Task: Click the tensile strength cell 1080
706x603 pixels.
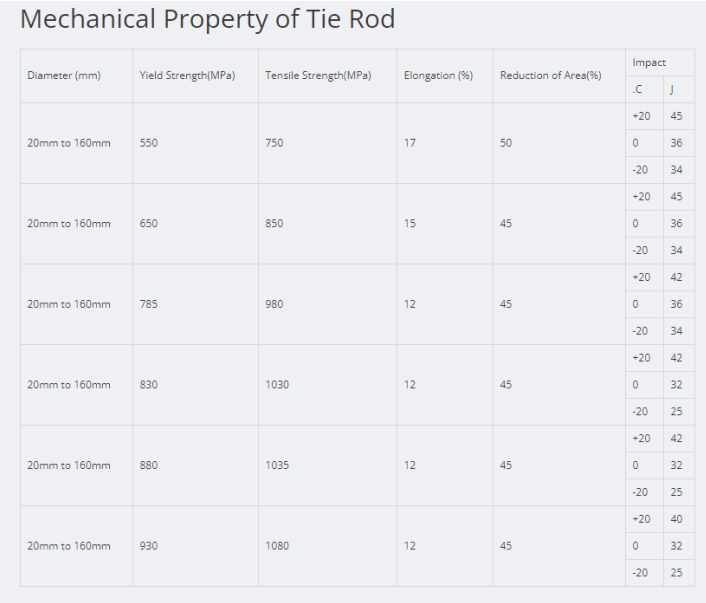Action: pyautogui.click(x=277, y=546)
